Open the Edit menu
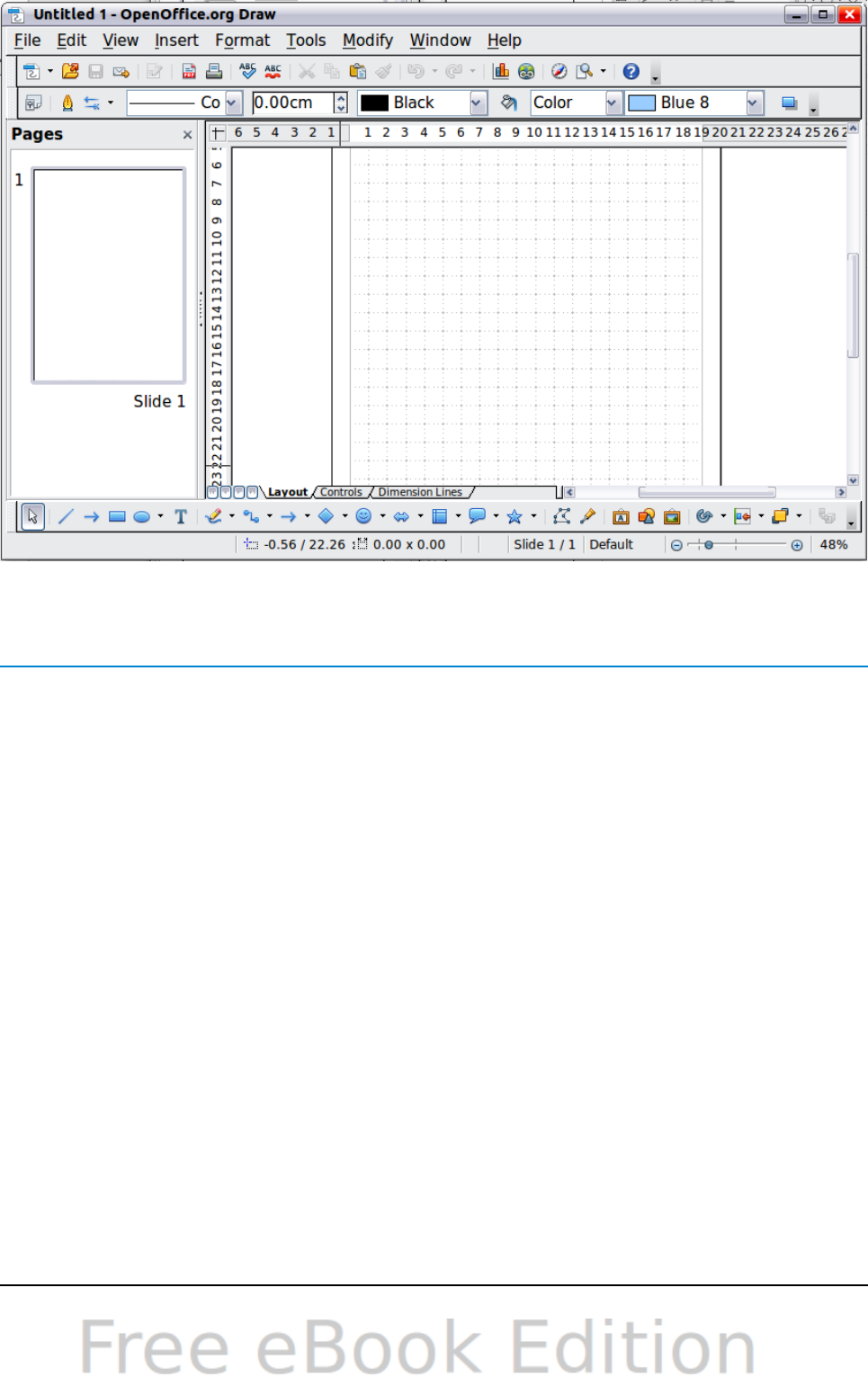The height and width of the screenshot is (1377, 868). tap(71, 40)
